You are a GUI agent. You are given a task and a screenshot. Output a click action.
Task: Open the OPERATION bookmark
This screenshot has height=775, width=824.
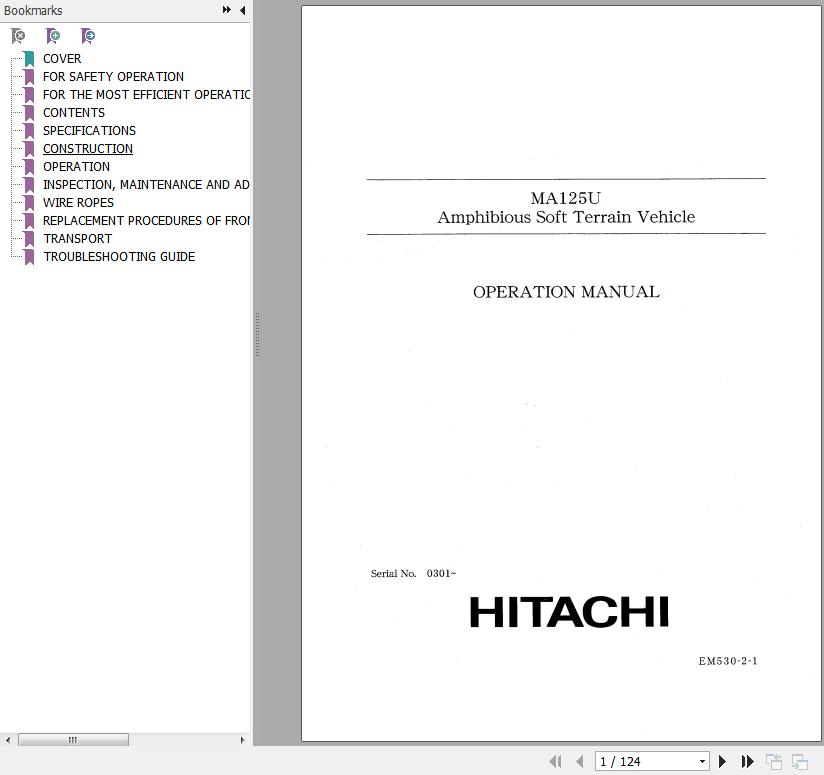coord(76,167)
